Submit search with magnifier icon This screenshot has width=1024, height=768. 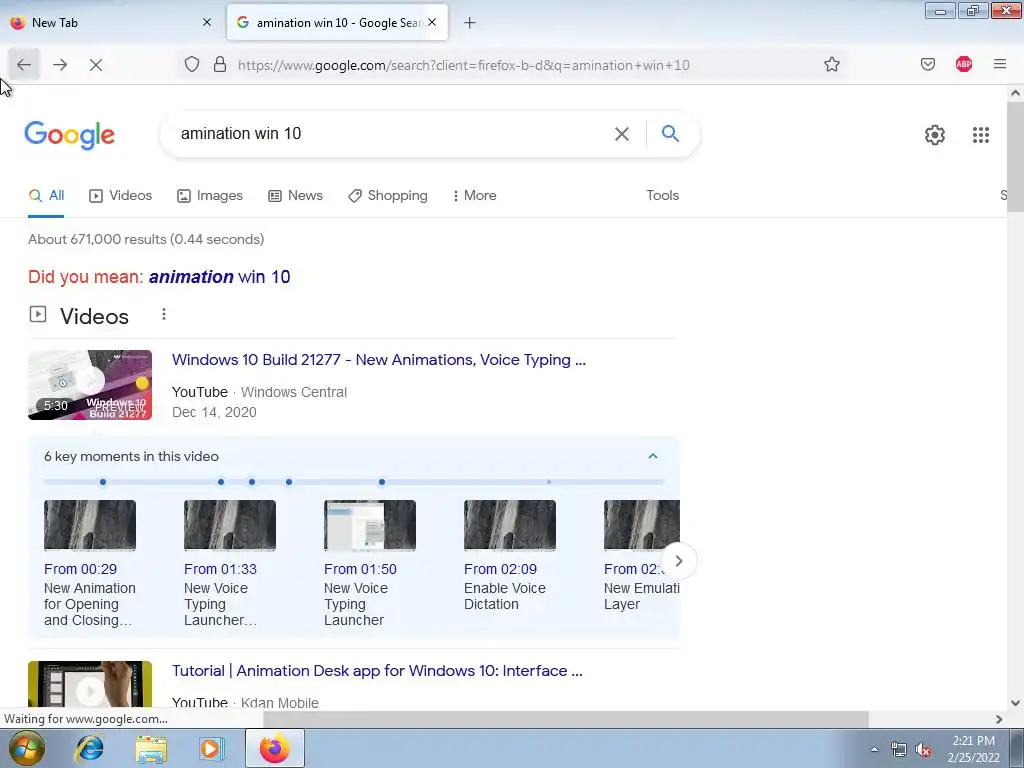[670, 134]
